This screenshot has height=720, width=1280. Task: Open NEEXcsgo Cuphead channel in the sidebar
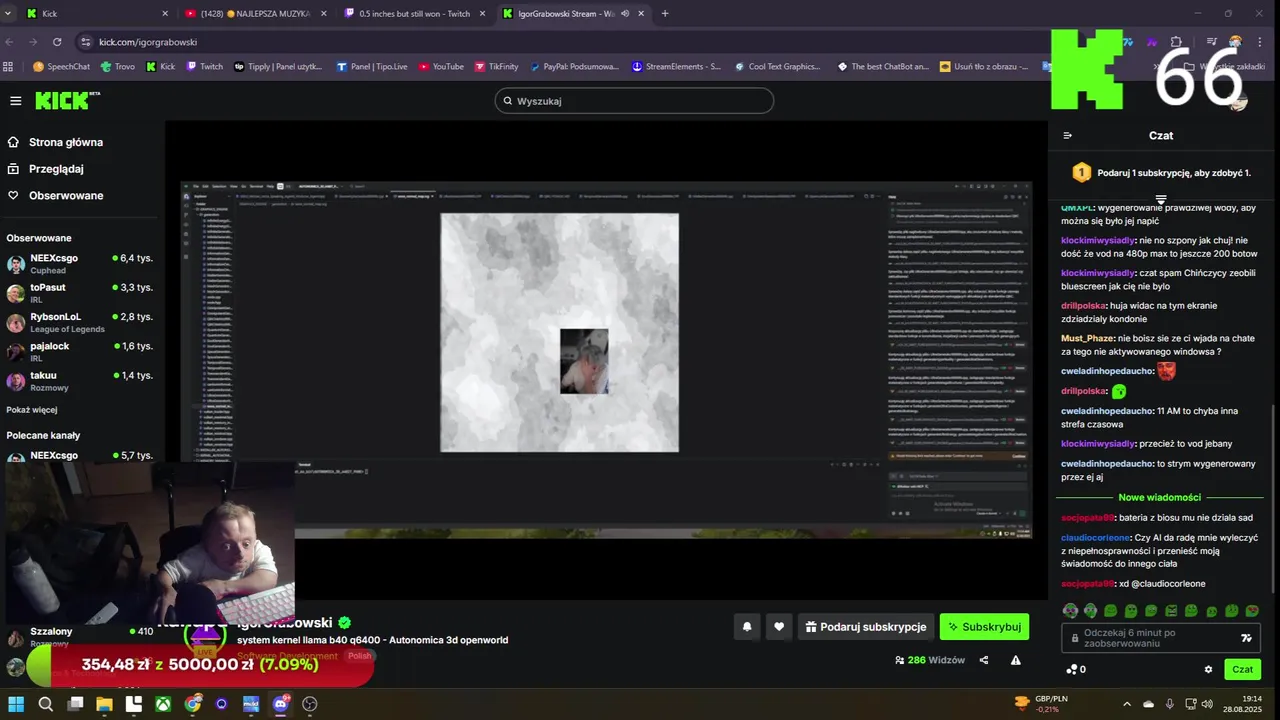point(80,264)
